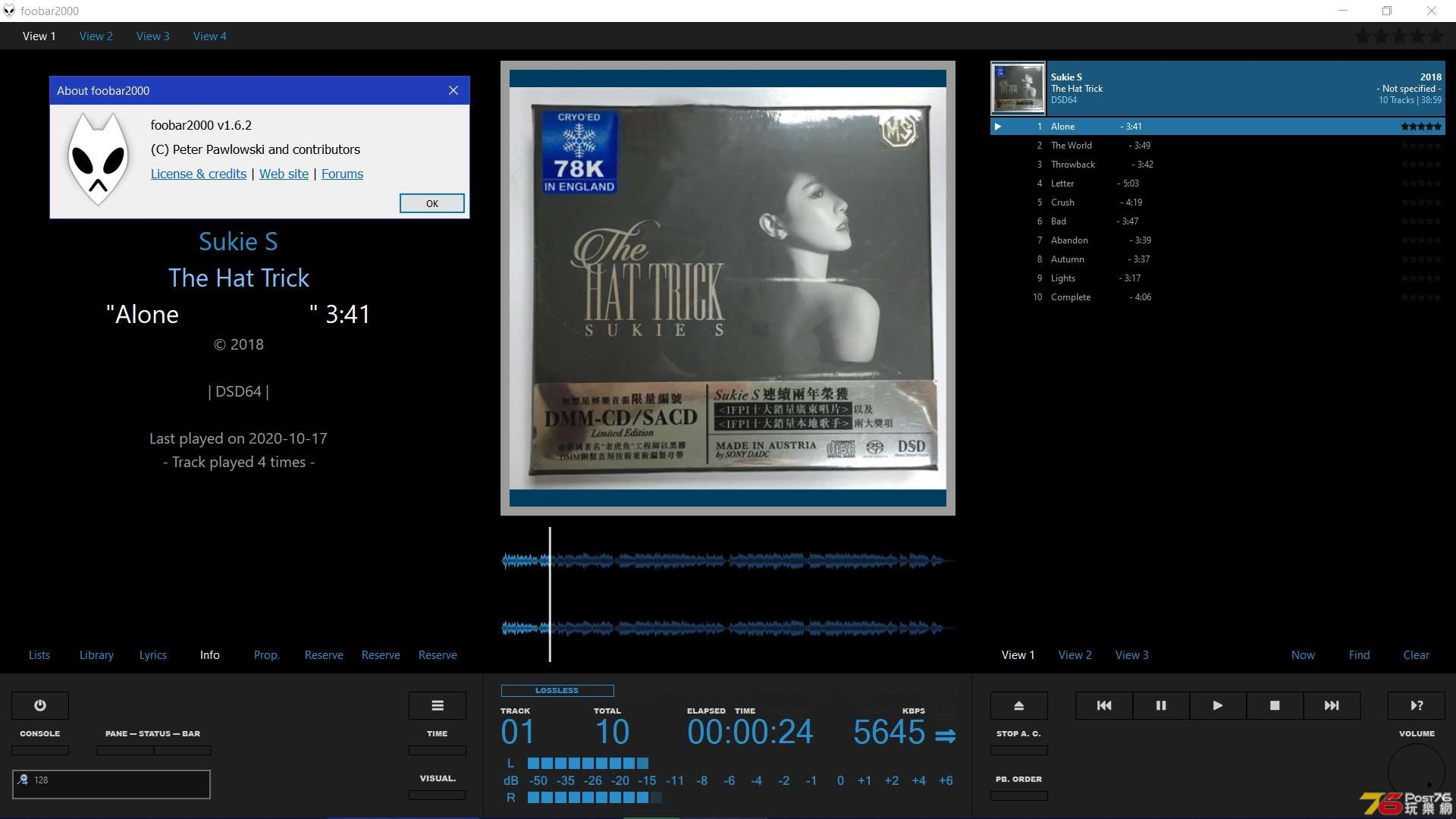Toggle the bar under CONSOLE
1456x819 pixels.
coord(40,750)
